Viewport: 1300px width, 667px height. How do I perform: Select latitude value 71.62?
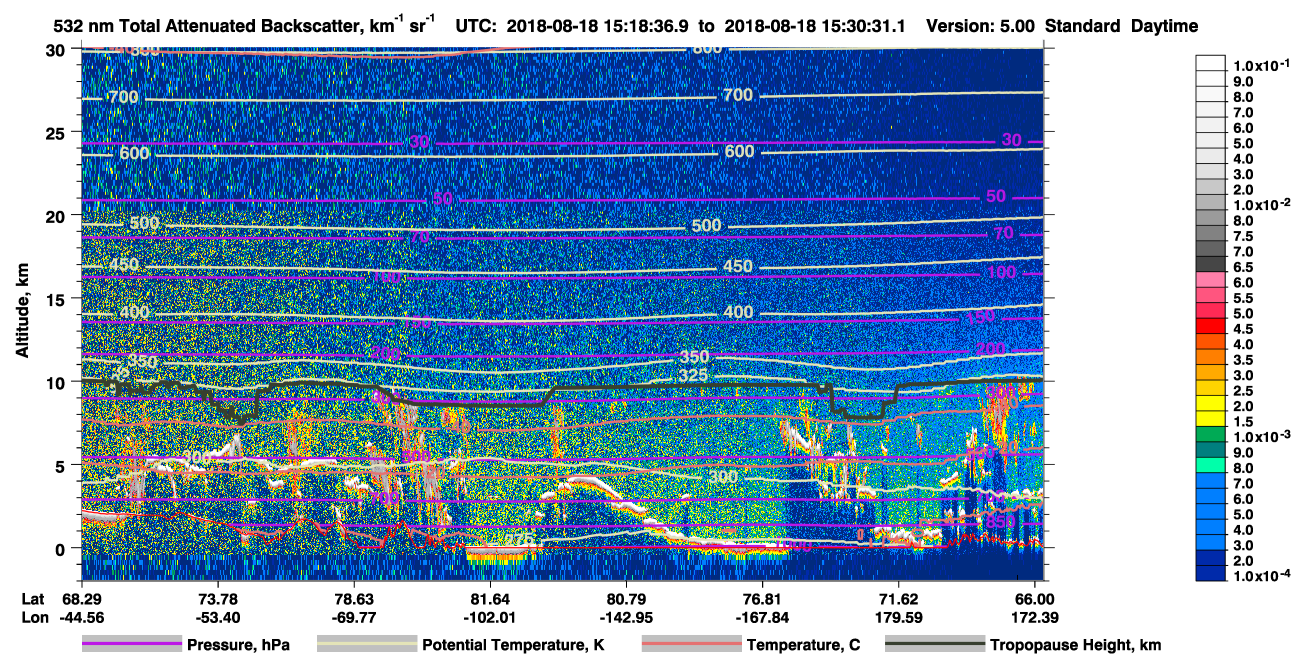pos(899,598)
